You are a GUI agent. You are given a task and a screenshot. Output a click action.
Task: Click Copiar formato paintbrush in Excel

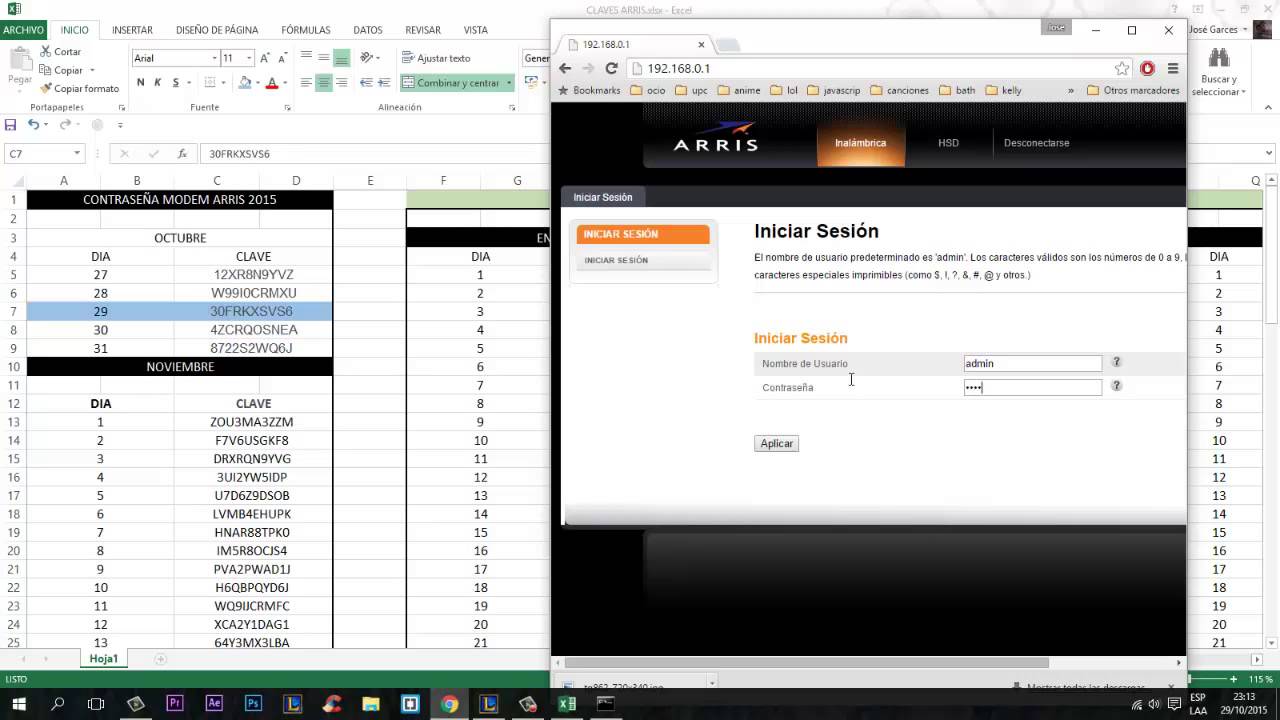79,89
